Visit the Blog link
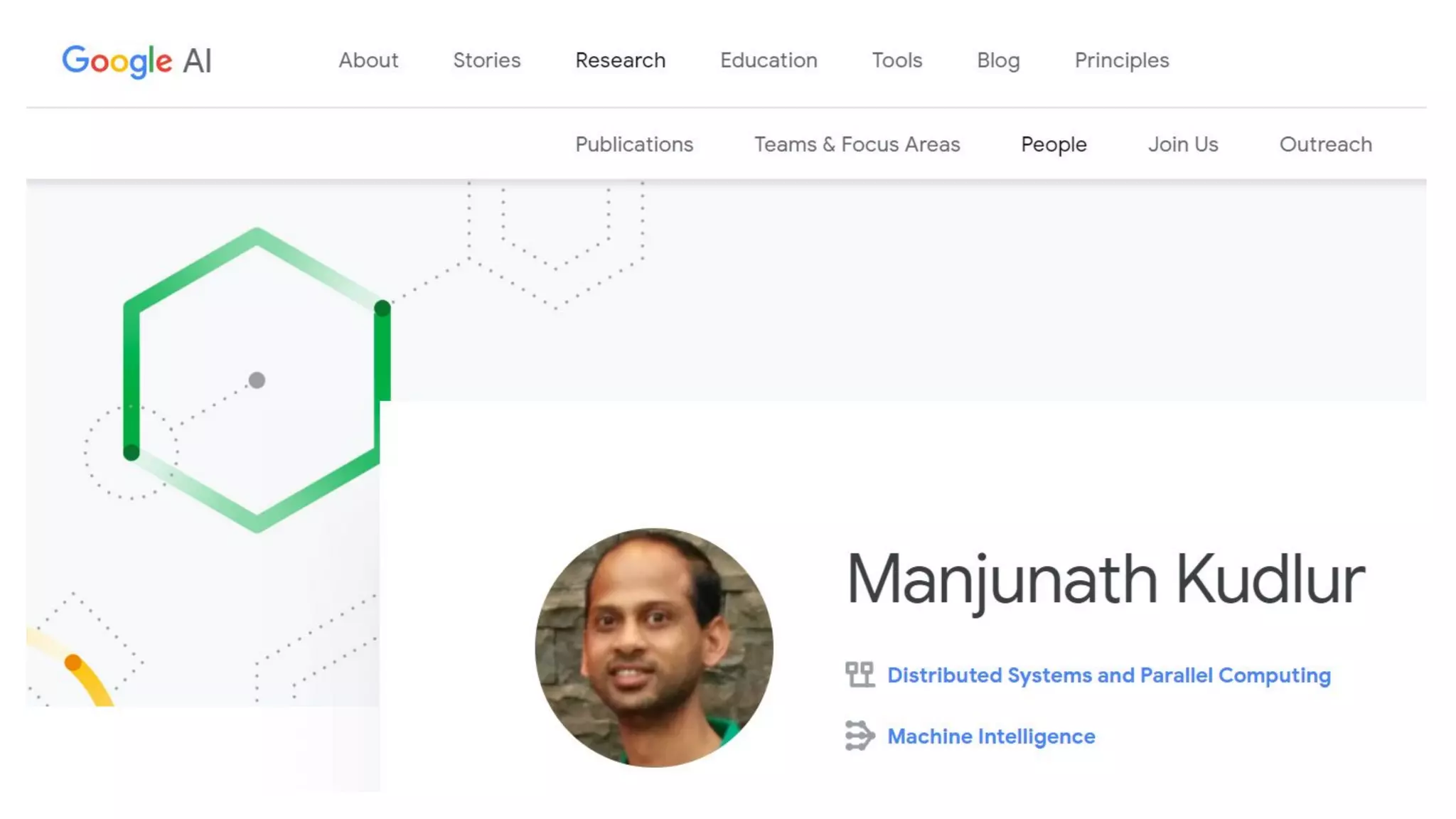 point(998,61)
